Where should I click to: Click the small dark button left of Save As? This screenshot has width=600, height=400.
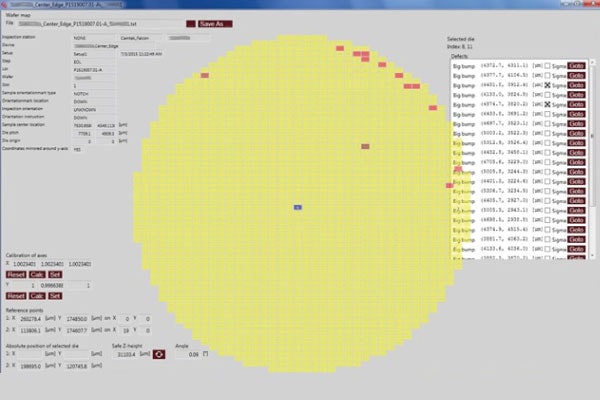191,22
